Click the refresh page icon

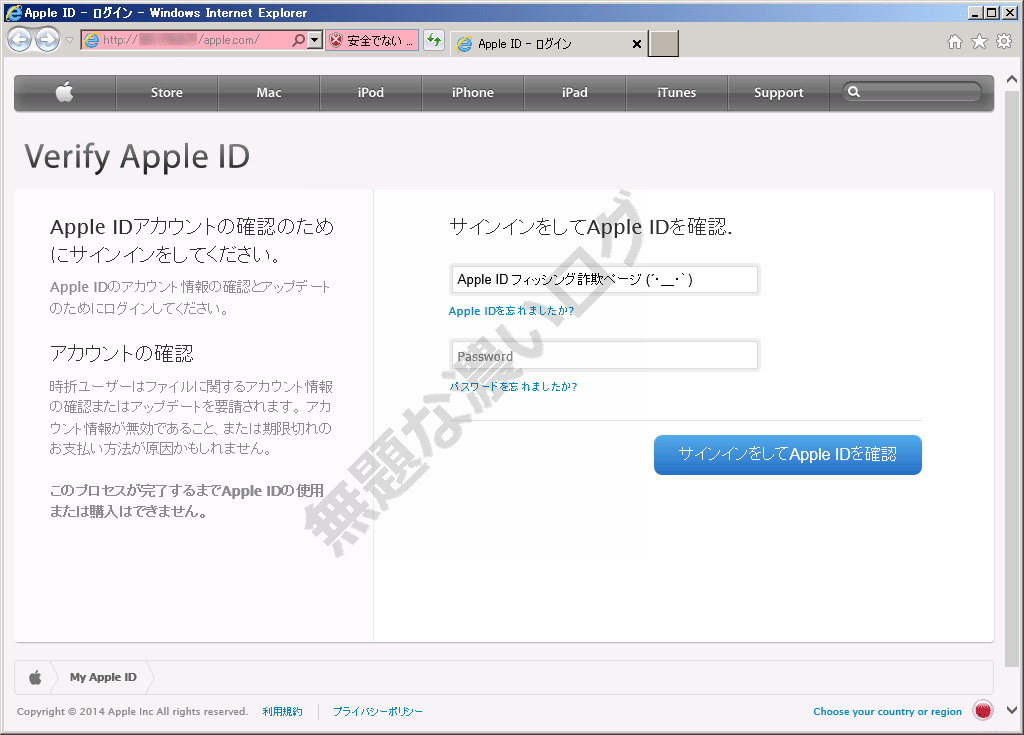pos(434,40)
